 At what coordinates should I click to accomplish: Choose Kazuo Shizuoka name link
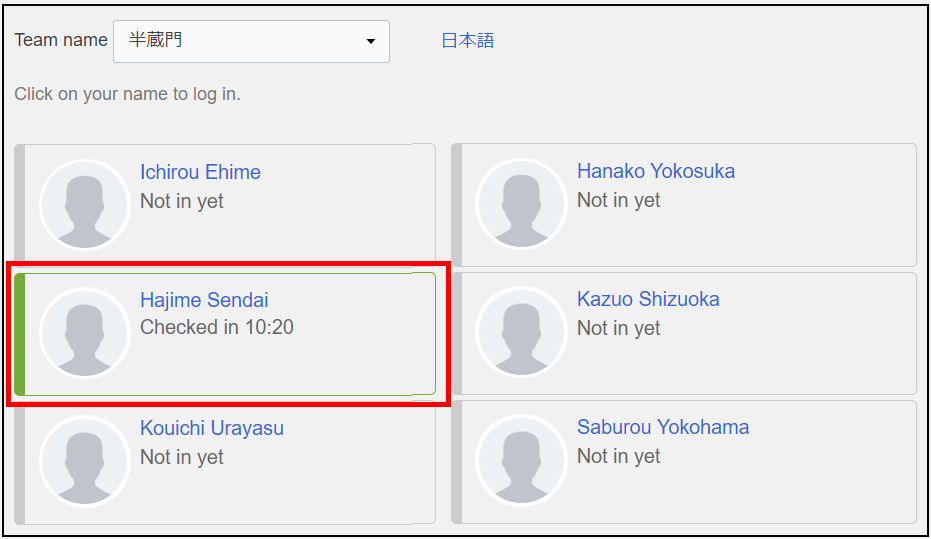648,299
